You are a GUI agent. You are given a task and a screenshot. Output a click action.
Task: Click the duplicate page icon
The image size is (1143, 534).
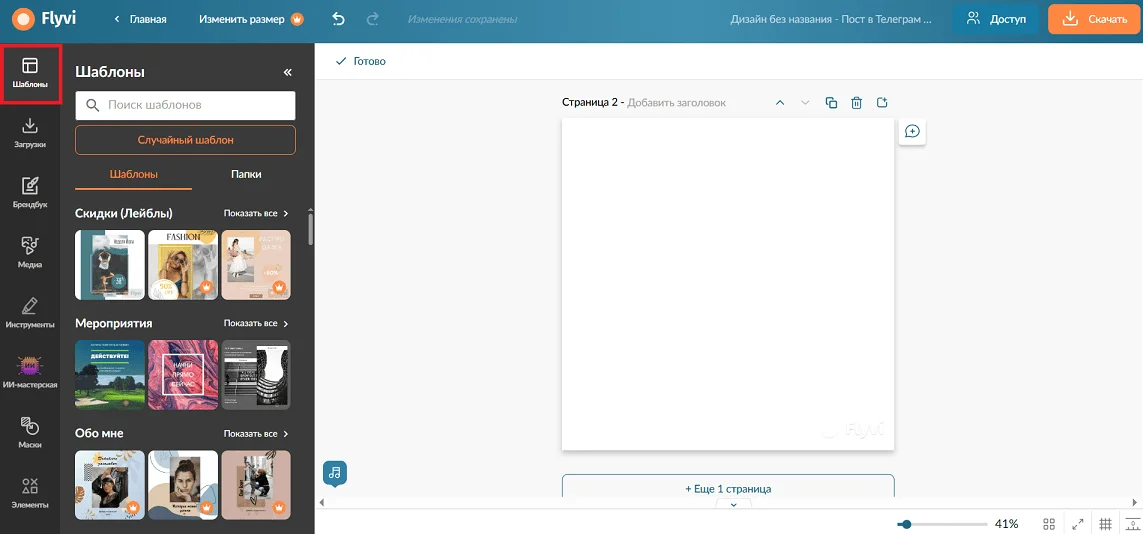[831, 103]
